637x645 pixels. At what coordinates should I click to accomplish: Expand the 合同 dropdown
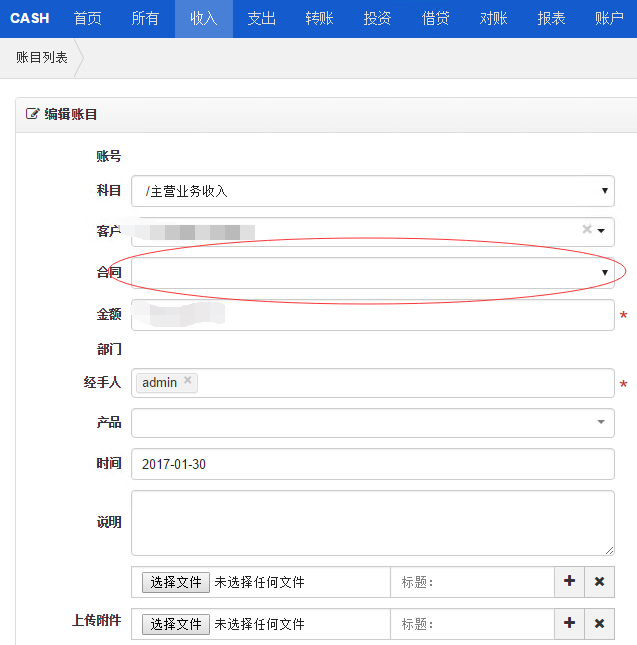[372, 273]
